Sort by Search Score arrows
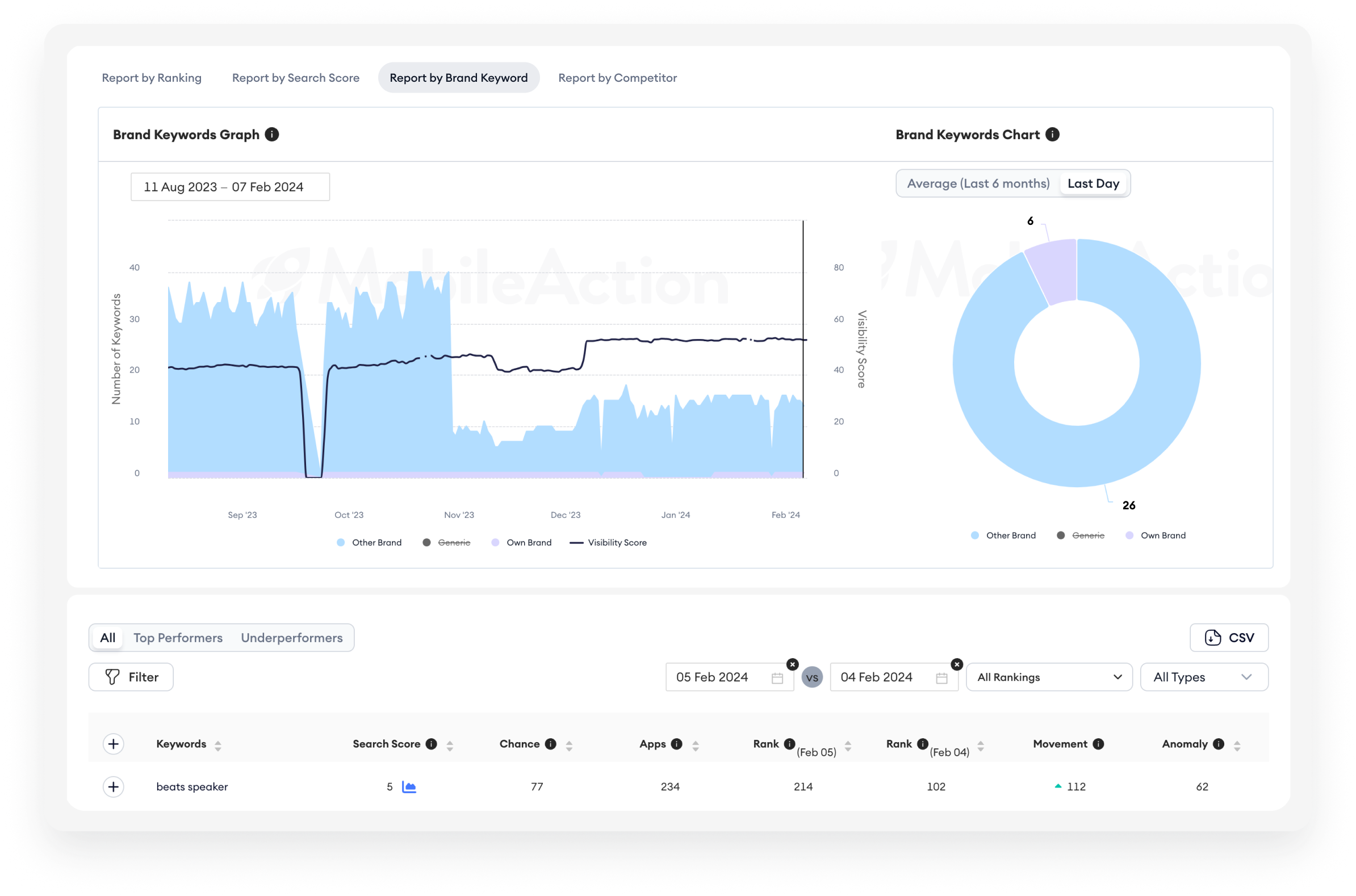This screenshot has height=896, width=1356. point(450,746)
